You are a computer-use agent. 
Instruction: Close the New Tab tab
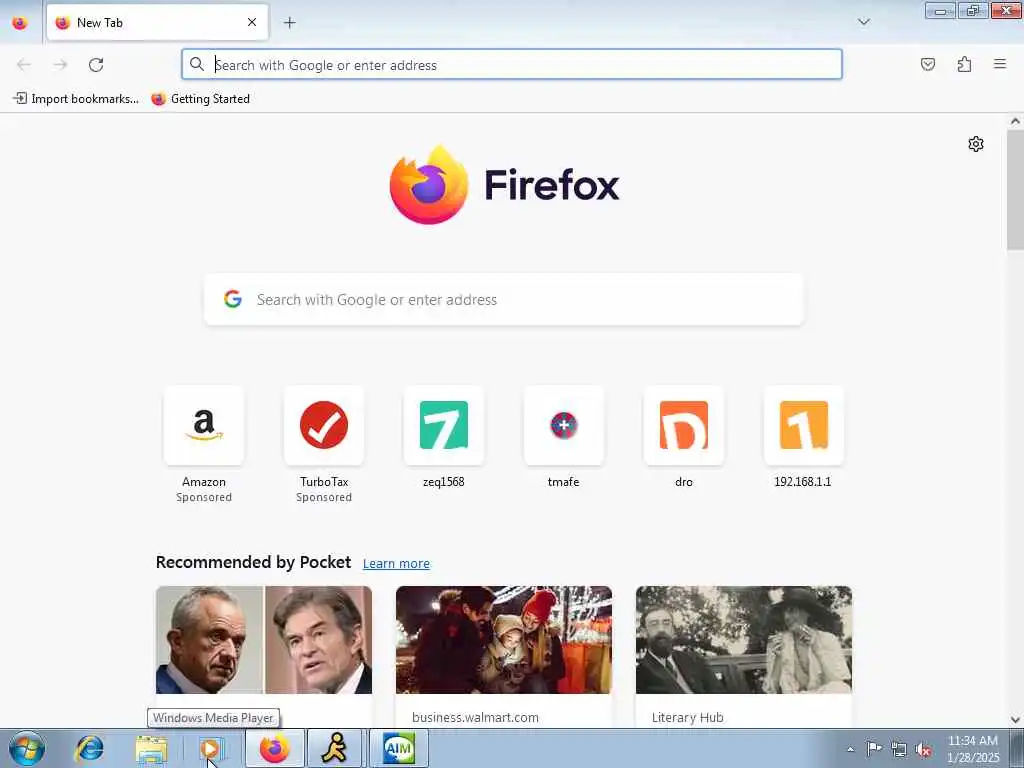click(252, 23)
